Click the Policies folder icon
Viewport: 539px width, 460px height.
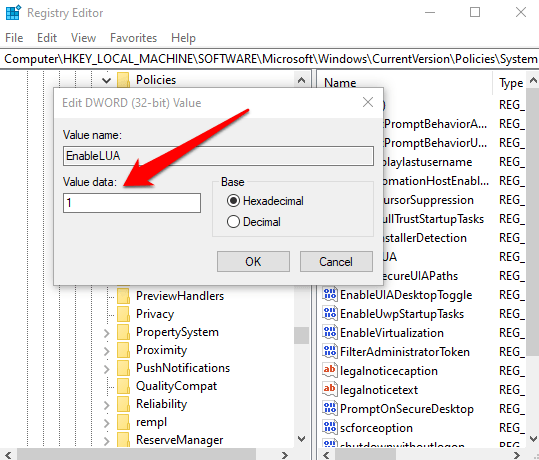coord(123,79)
